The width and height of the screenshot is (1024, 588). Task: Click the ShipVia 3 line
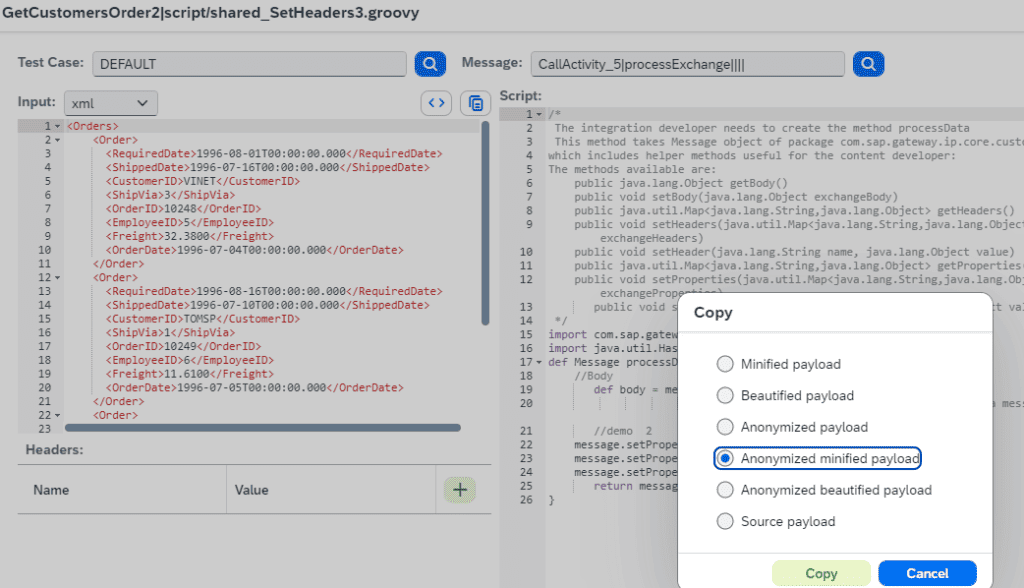[170, 195]
